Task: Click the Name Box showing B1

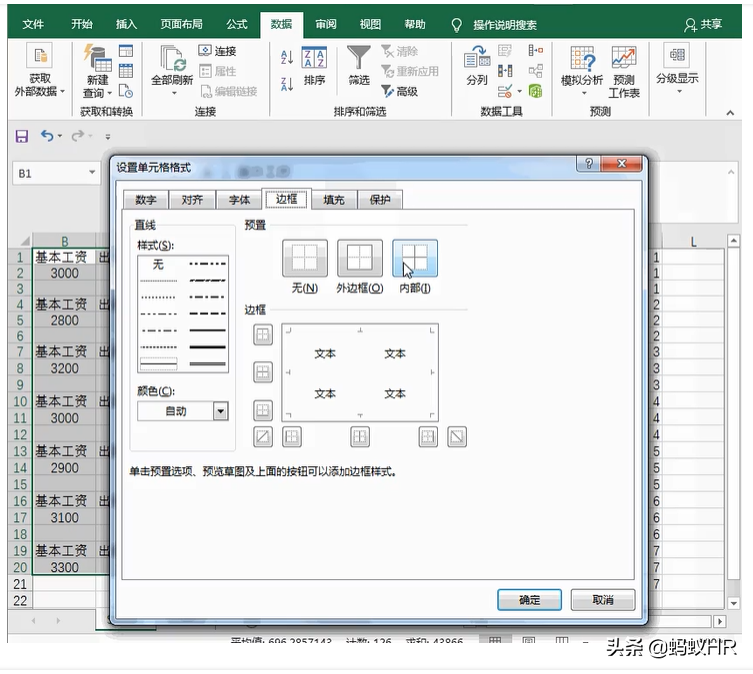Action: (x=55, y=173)
